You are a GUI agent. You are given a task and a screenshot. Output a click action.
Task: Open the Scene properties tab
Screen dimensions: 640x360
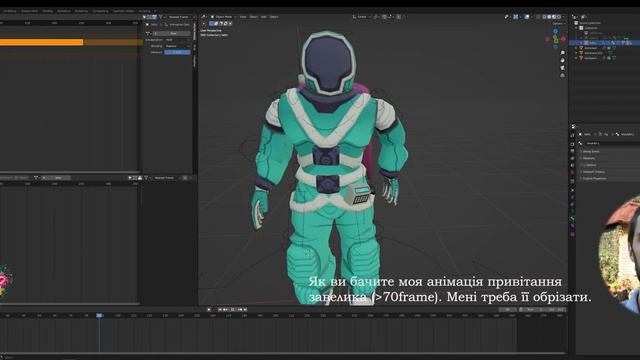click(x=572, y=165)
